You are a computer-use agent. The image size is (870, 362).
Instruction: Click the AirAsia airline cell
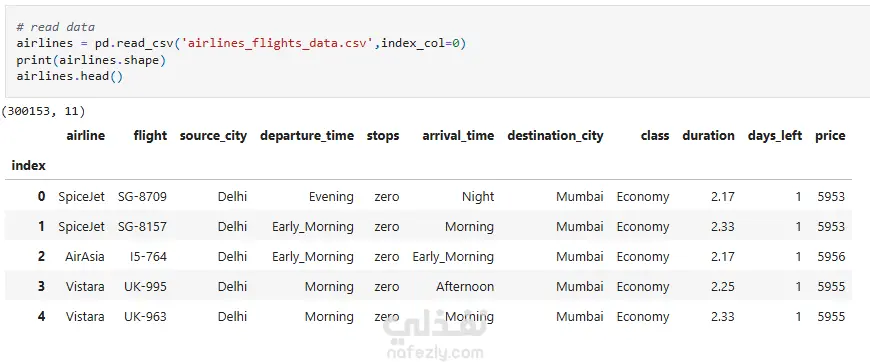click(85, 257)
